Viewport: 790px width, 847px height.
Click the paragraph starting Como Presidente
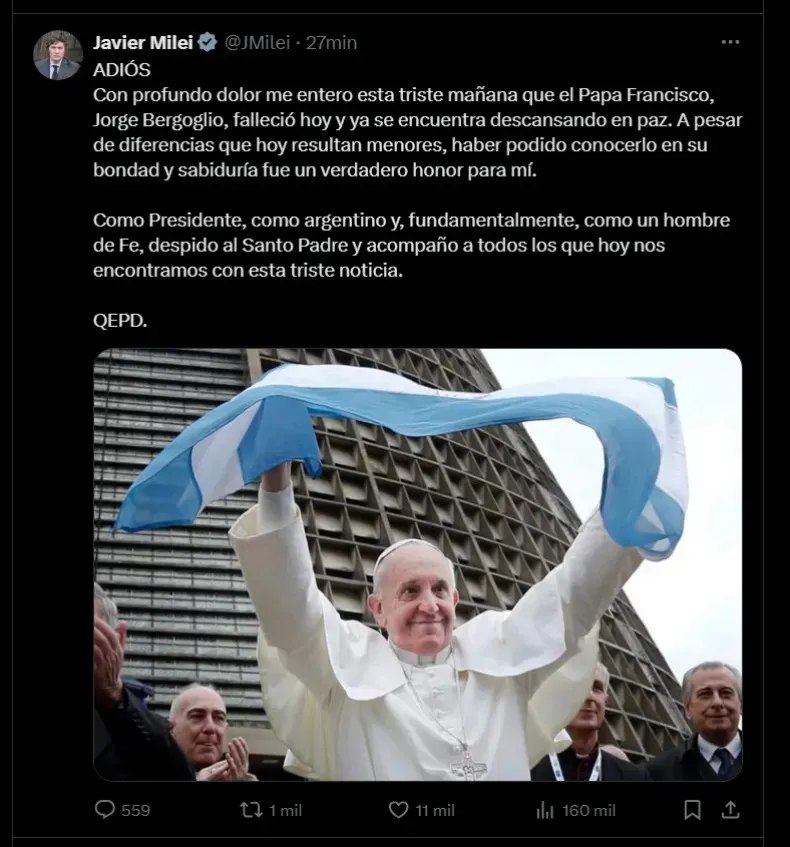pyautogui.click(x=411, y=245)
